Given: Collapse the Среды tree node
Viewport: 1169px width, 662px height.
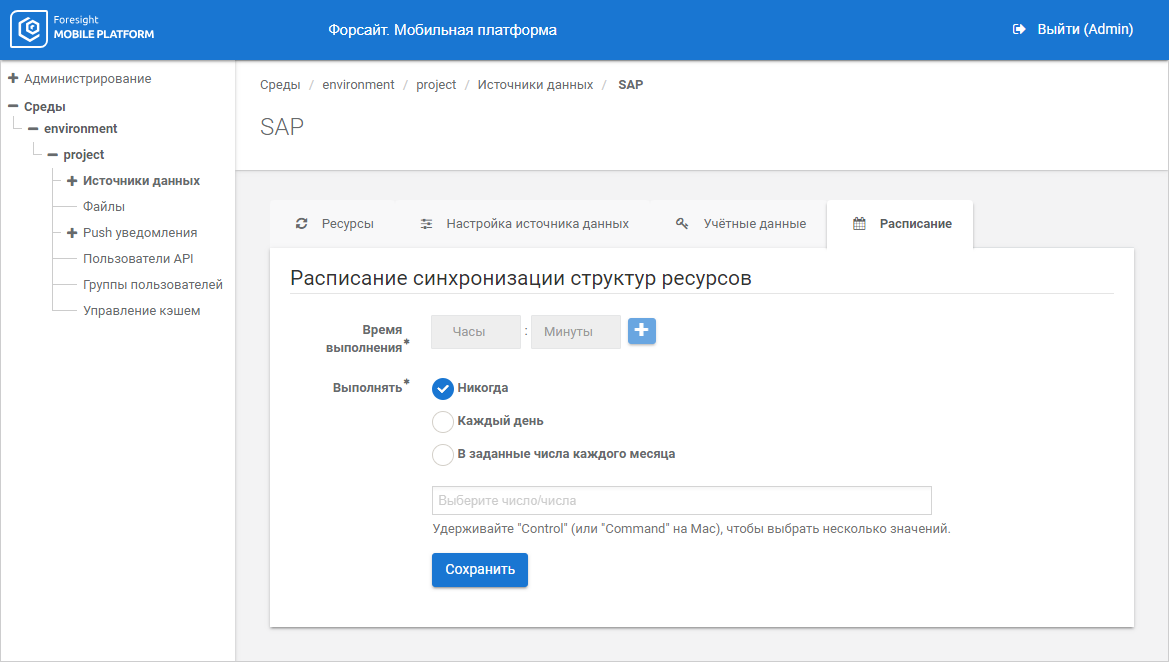Looking at the screenshot, I should [13, 106].
